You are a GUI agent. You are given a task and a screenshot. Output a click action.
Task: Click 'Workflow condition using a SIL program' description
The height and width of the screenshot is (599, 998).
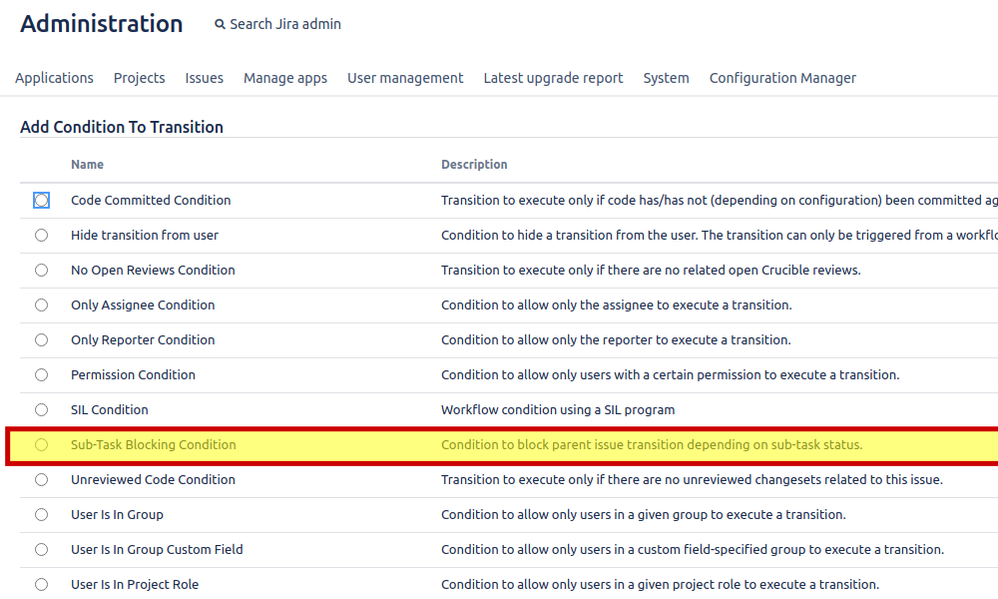coord(558,410)
